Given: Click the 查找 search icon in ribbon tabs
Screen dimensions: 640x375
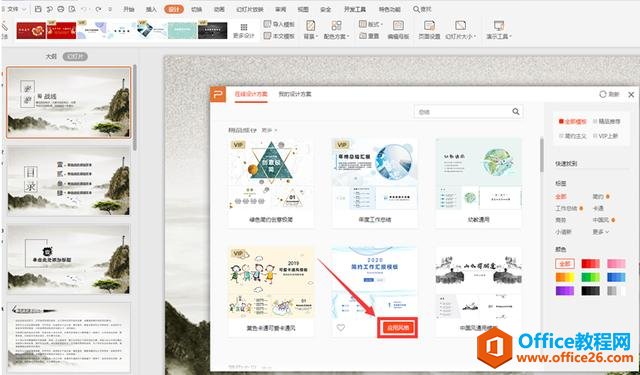Looking at the screenshot, I should 416,9.
